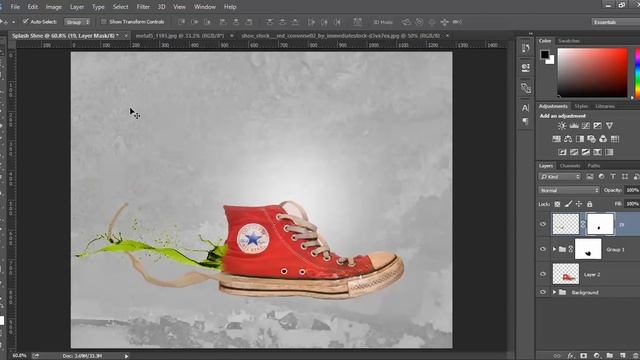Open the Normal blend mode dropdown
Screen dimensions: 640x360
[569, 190]
